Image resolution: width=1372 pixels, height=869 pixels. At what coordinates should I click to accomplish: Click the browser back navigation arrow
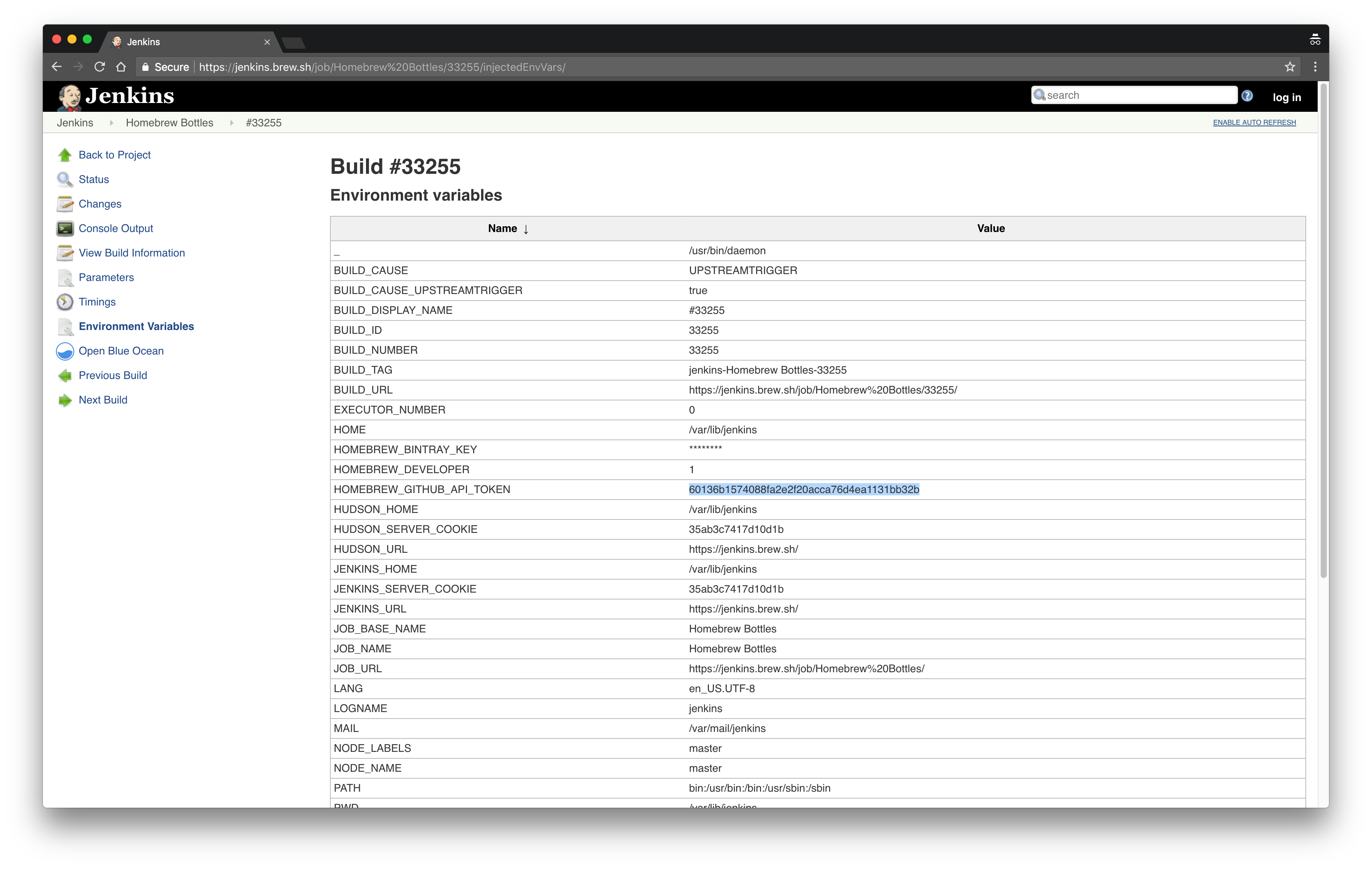click(x=57, y=67)
